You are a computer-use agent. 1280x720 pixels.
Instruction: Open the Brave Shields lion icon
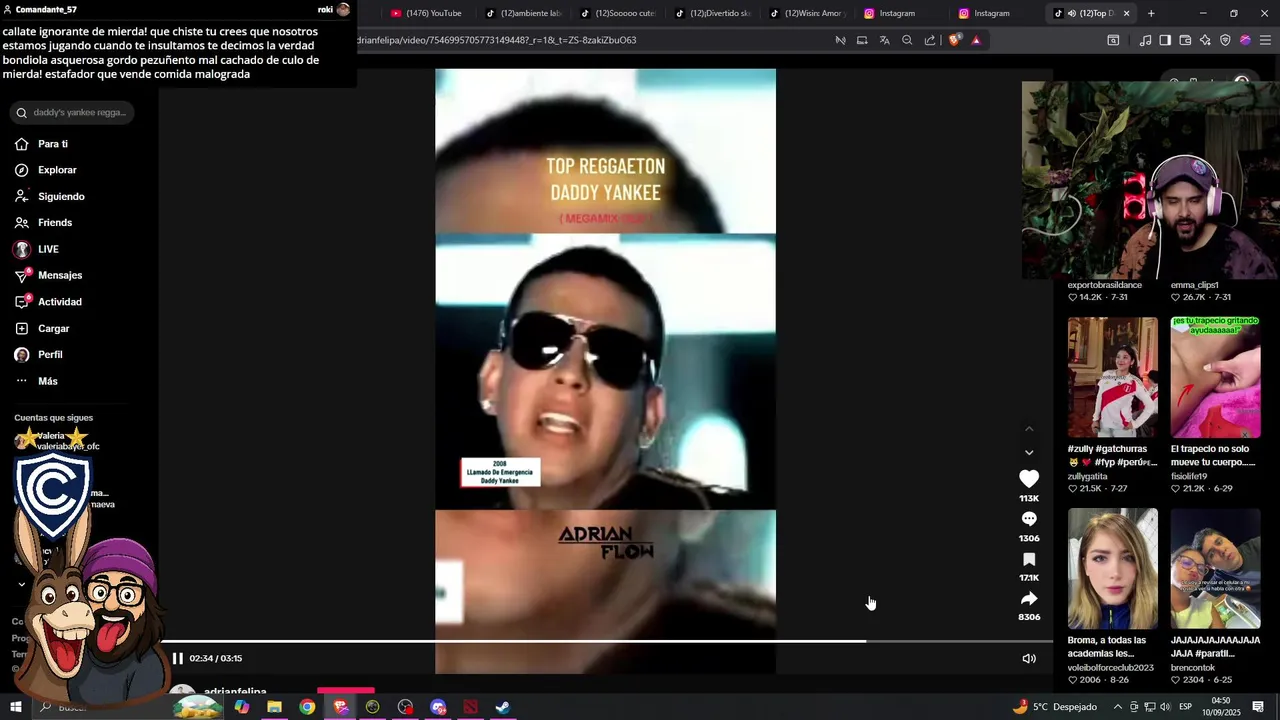click(955, 40)
